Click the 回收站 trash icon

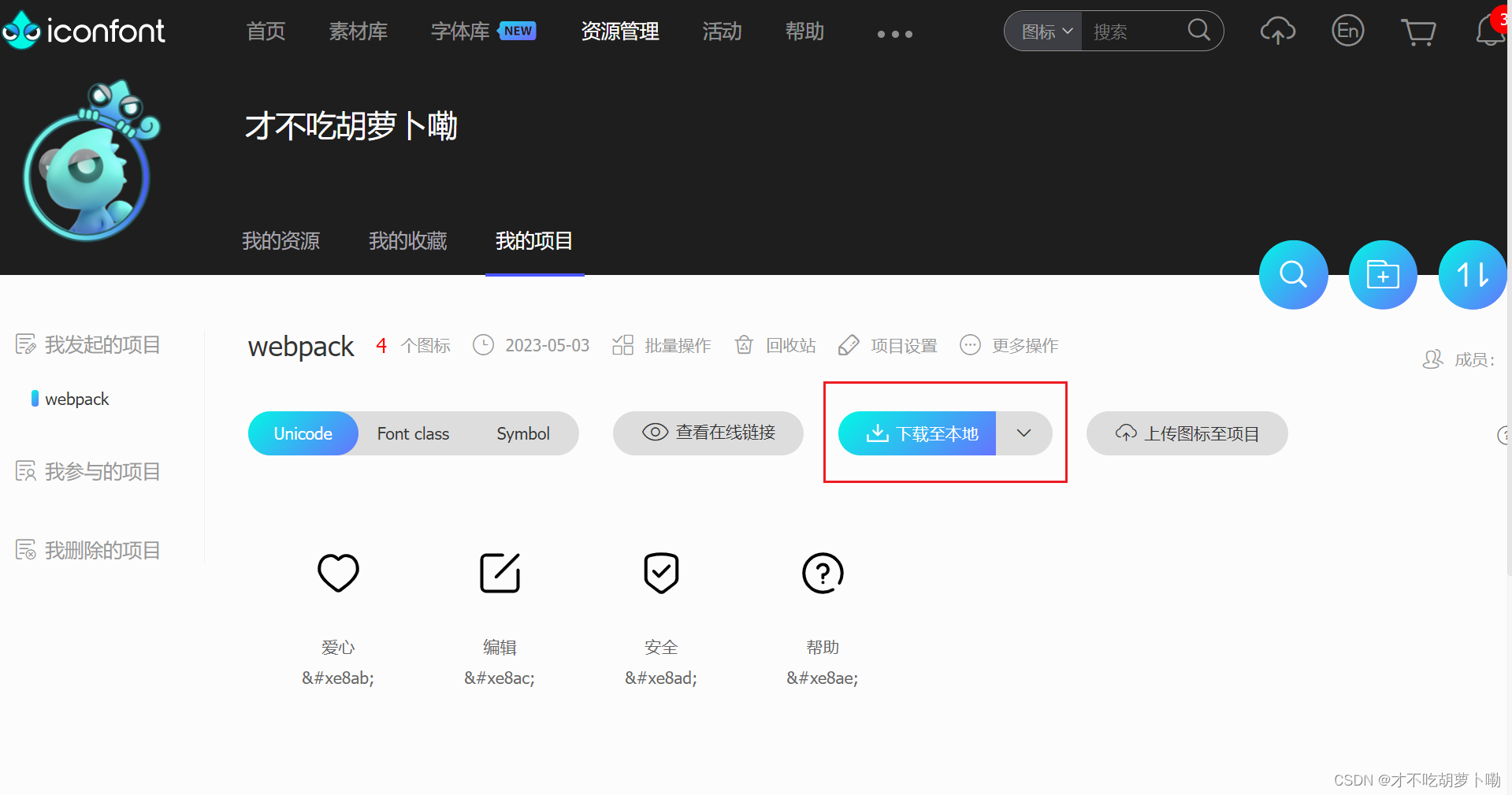pyautogui.click(x=743, y=345)
